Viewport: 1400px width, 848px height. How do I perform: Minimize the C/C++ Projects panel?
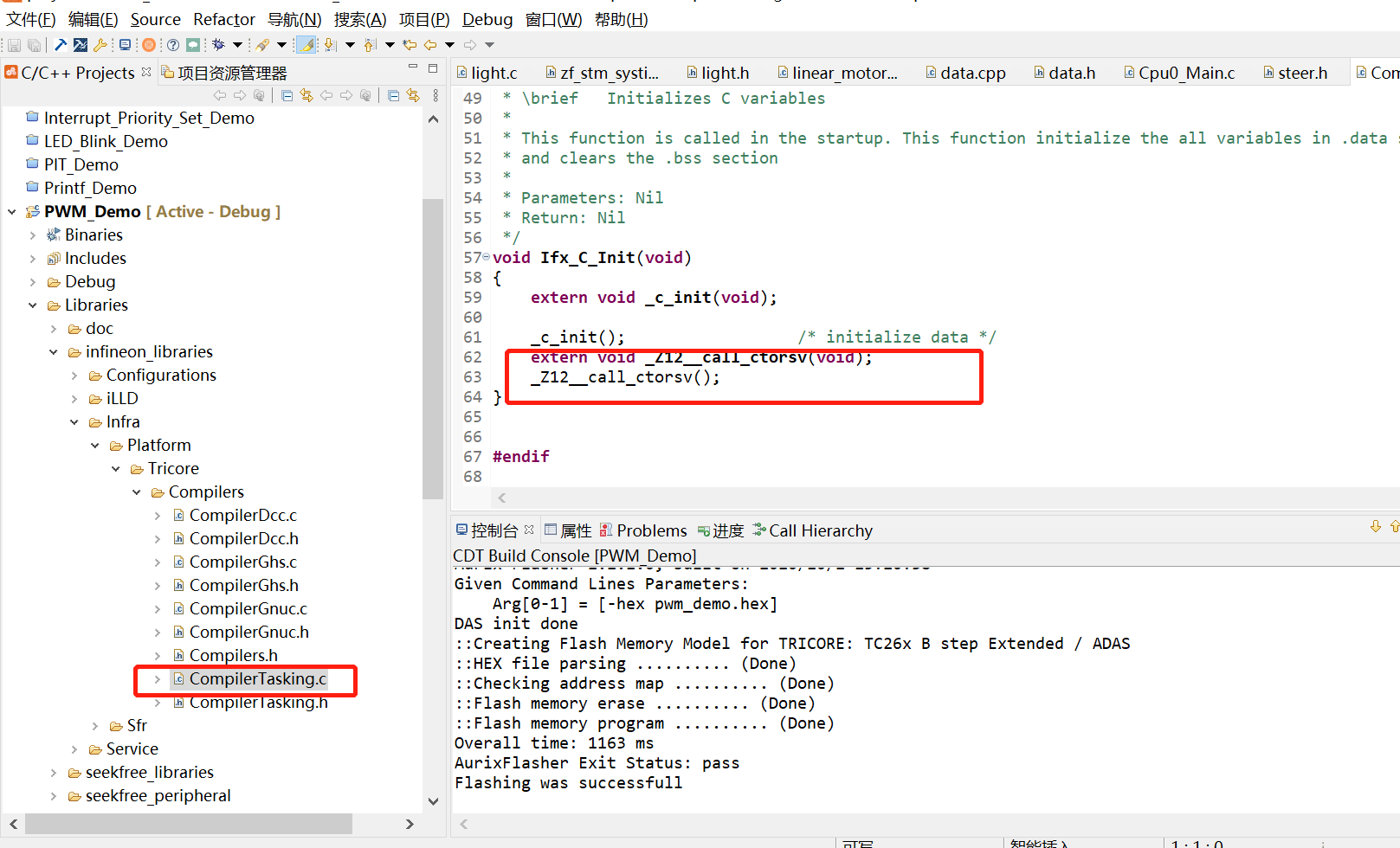tap(413, 67)
